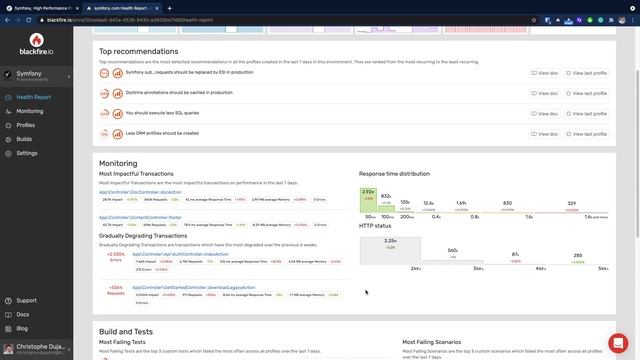Click the browser back arrow
Image resolution: width=640 pixels, height=360 pixels.
[7, 20]
